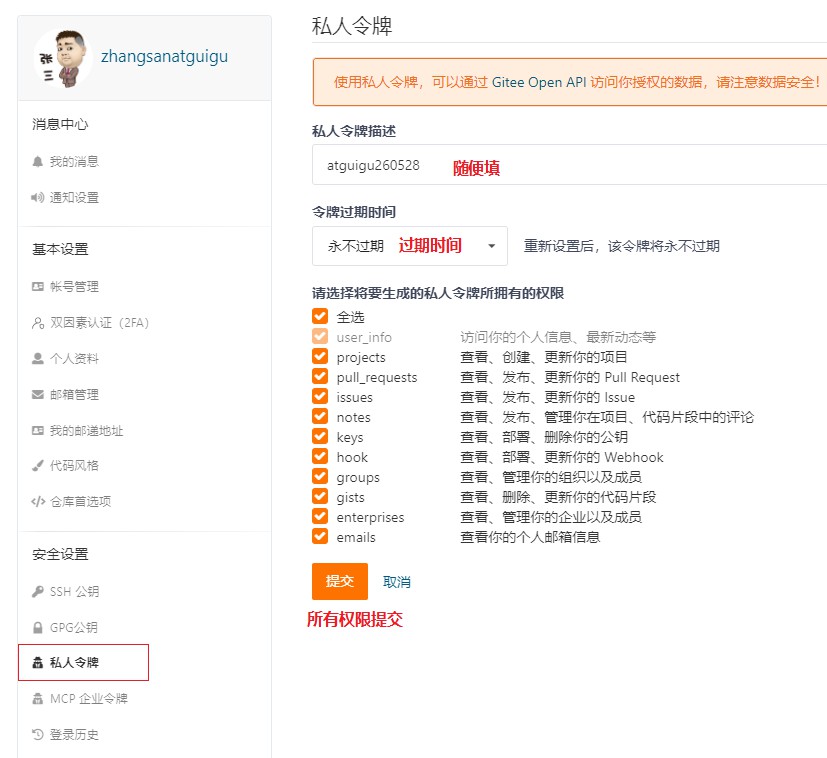The width and height of the screenshot is (827, 758).
Task: Uncheck the pull_requests permission checkbox
Action: [x=320, y=376]
